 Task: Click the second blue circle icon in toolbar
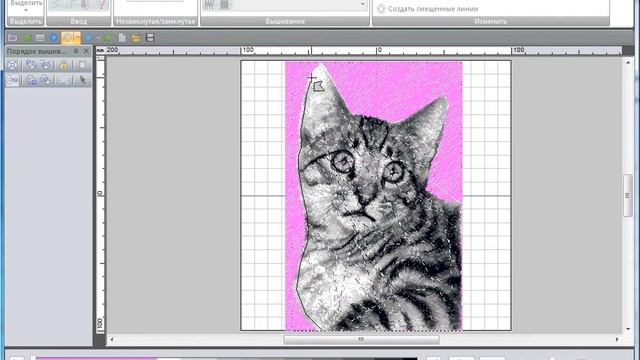click(88, 38)
